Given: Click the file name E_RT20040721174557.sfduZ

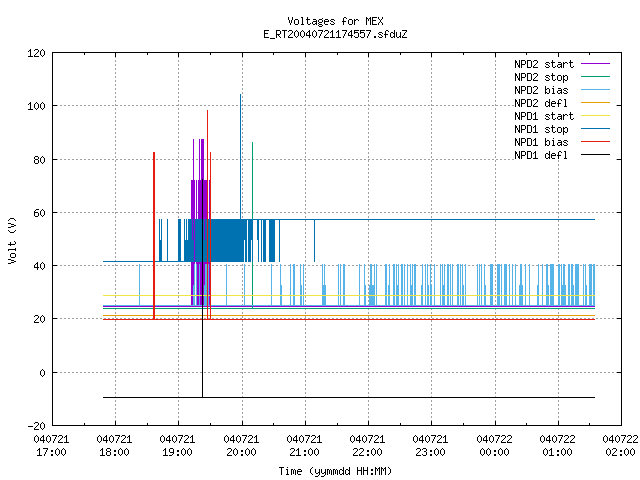Looking at the screenshot, I should [335, 34].
